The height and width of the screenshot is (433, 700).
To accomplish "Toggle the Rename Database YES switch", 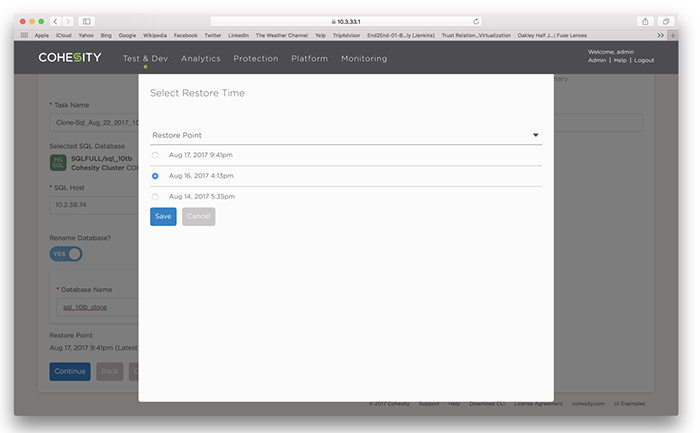I will (66, 254).
